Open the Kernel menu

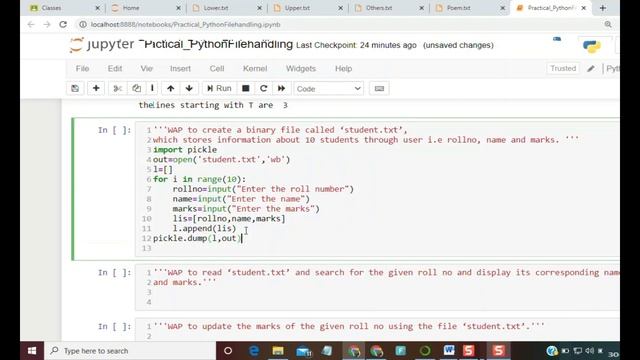click(x=255, y=69)
